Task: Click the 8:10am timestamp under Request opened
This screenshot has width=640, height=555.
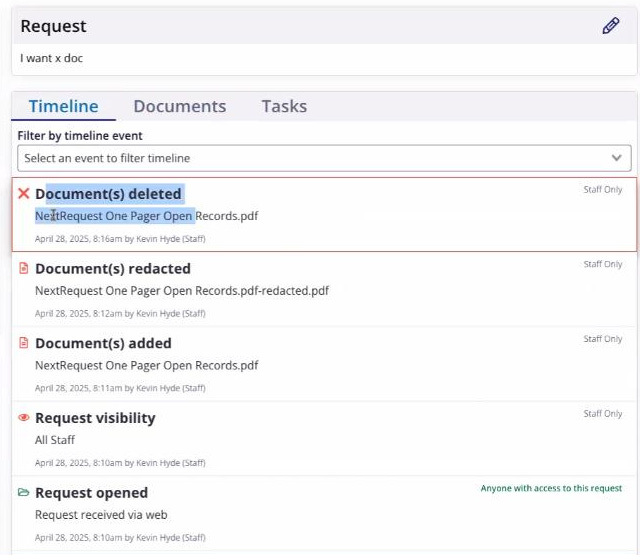Action: [x=120, y=537]
